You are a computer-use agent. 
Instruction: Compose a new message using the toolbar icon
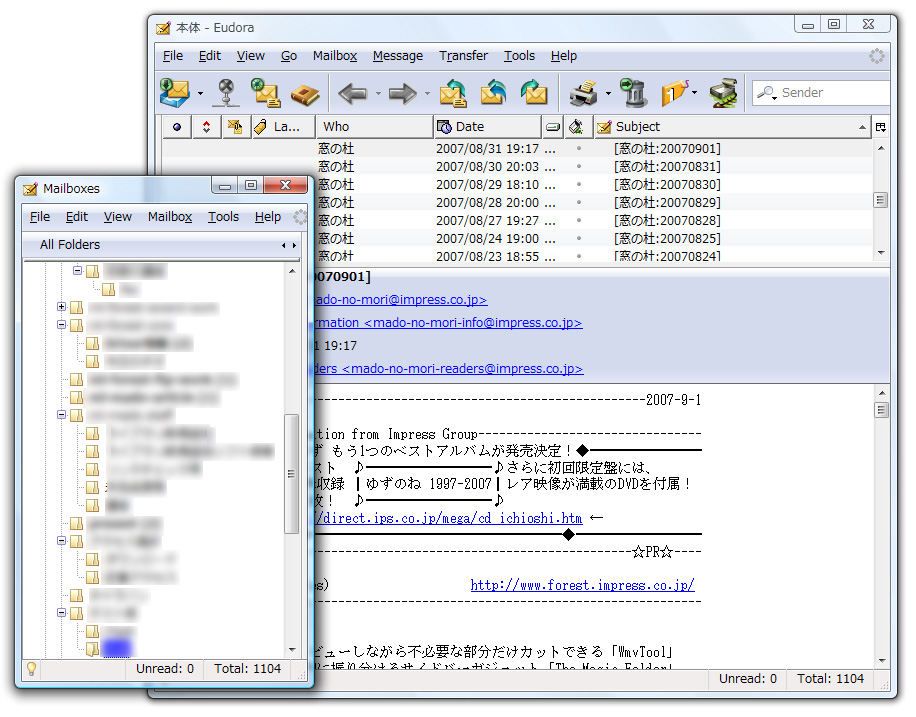coord(264,92)
